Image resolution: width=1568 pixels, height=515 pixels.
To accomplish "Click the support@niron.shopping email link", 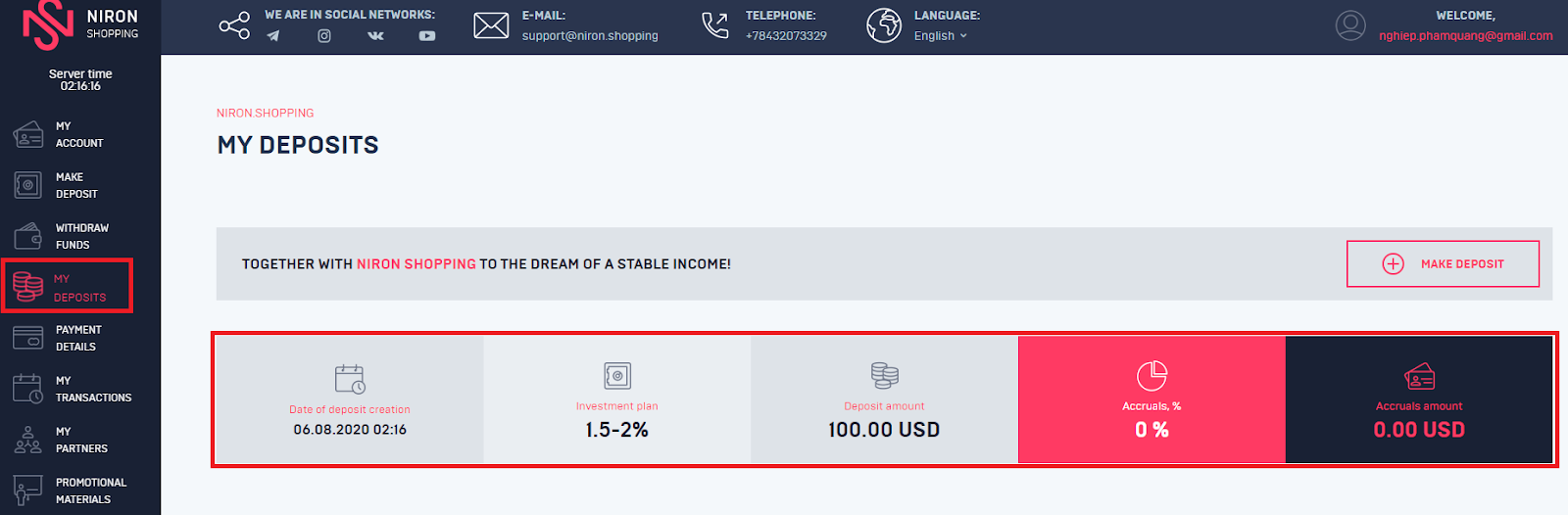I will 590,36.
